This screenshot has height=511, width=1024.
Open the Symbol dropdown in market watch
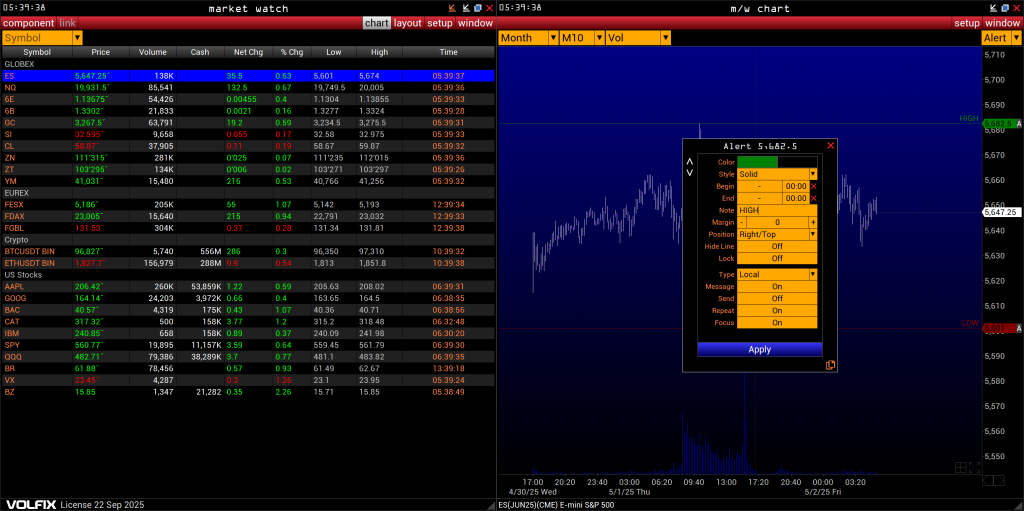[42, 38]
